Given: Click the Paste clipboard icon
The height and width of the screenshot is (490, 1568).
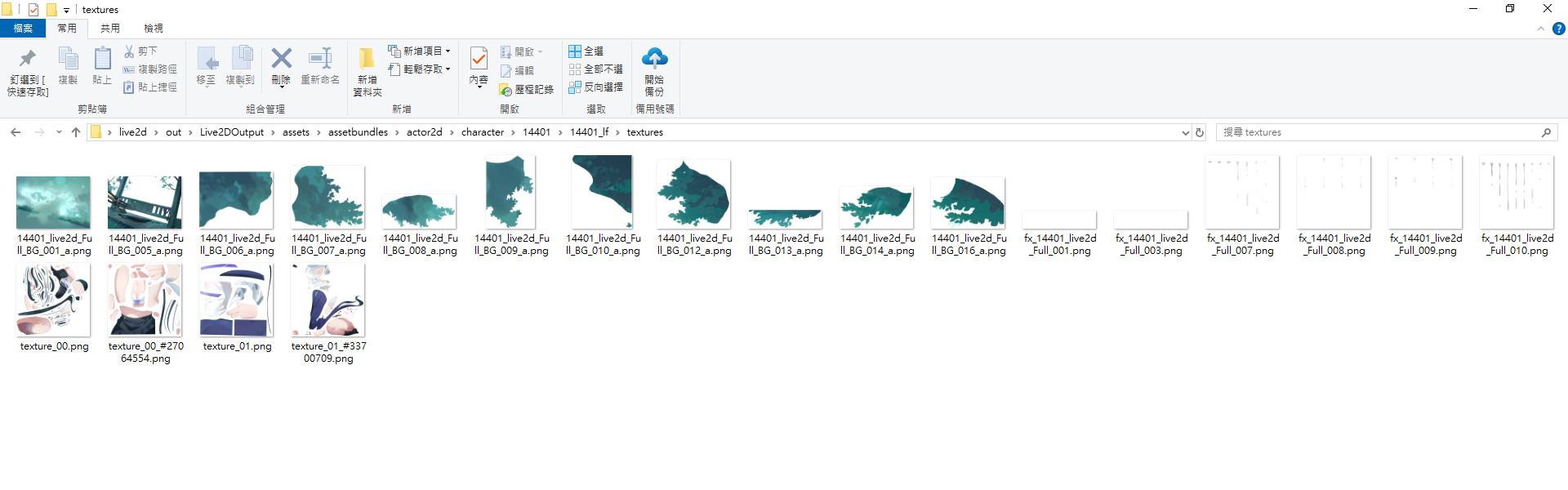Looking at the screenshot, I should [102, 59].
